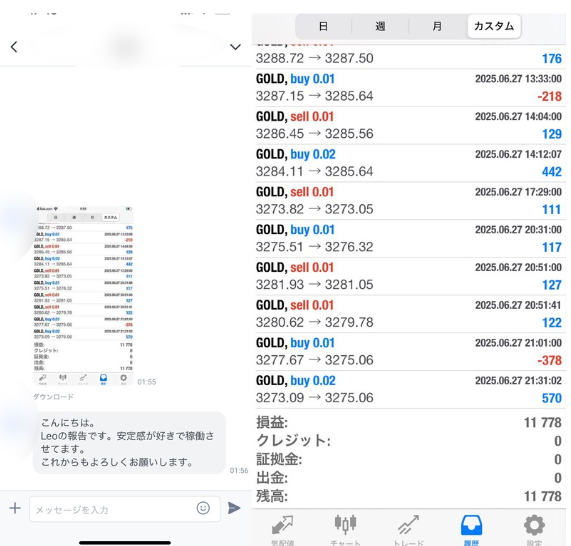Open the emoji smiley picker
This screenshot has height=546, width=571.
[x=203, y=508]
